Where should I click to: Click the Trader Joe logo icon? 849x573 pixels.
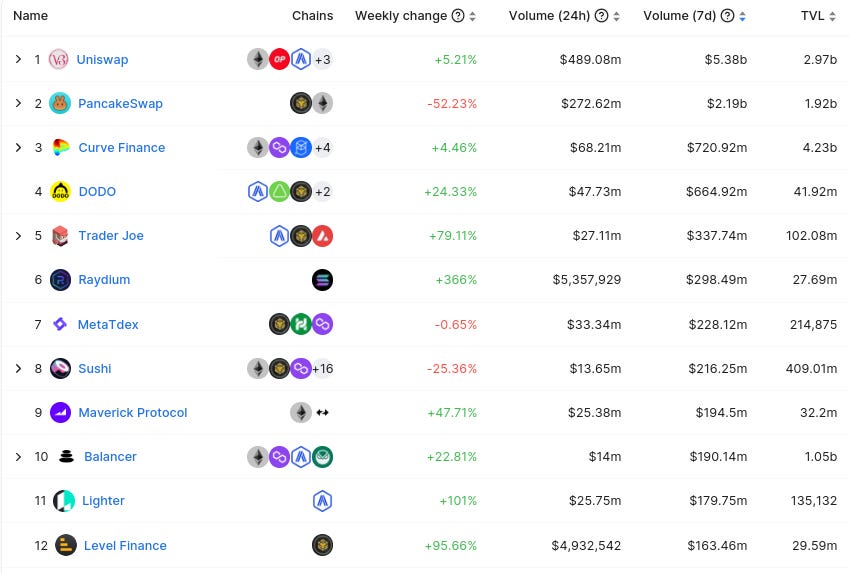coord(60,236)
